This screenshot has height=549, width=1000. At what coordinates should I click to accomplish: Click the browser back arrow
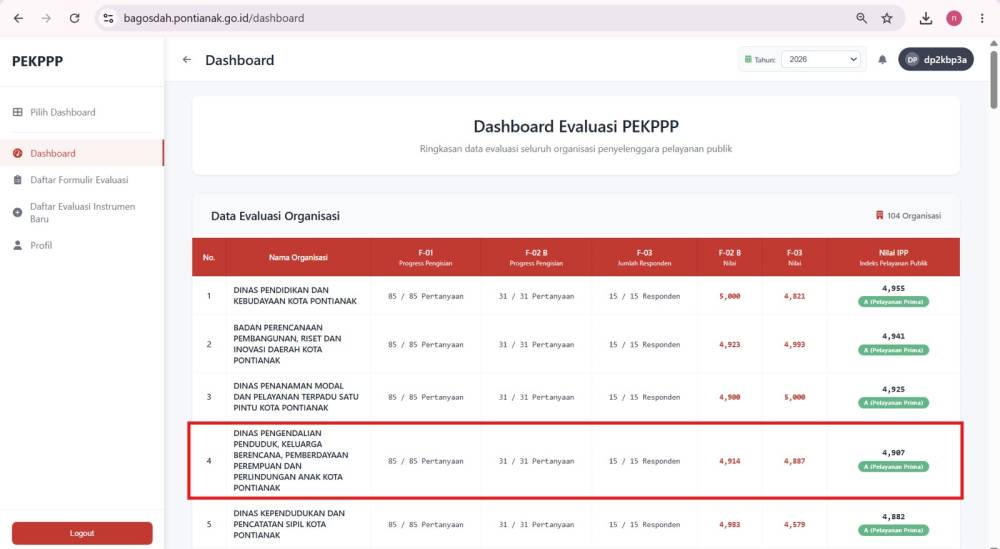(x=18, y=18)
